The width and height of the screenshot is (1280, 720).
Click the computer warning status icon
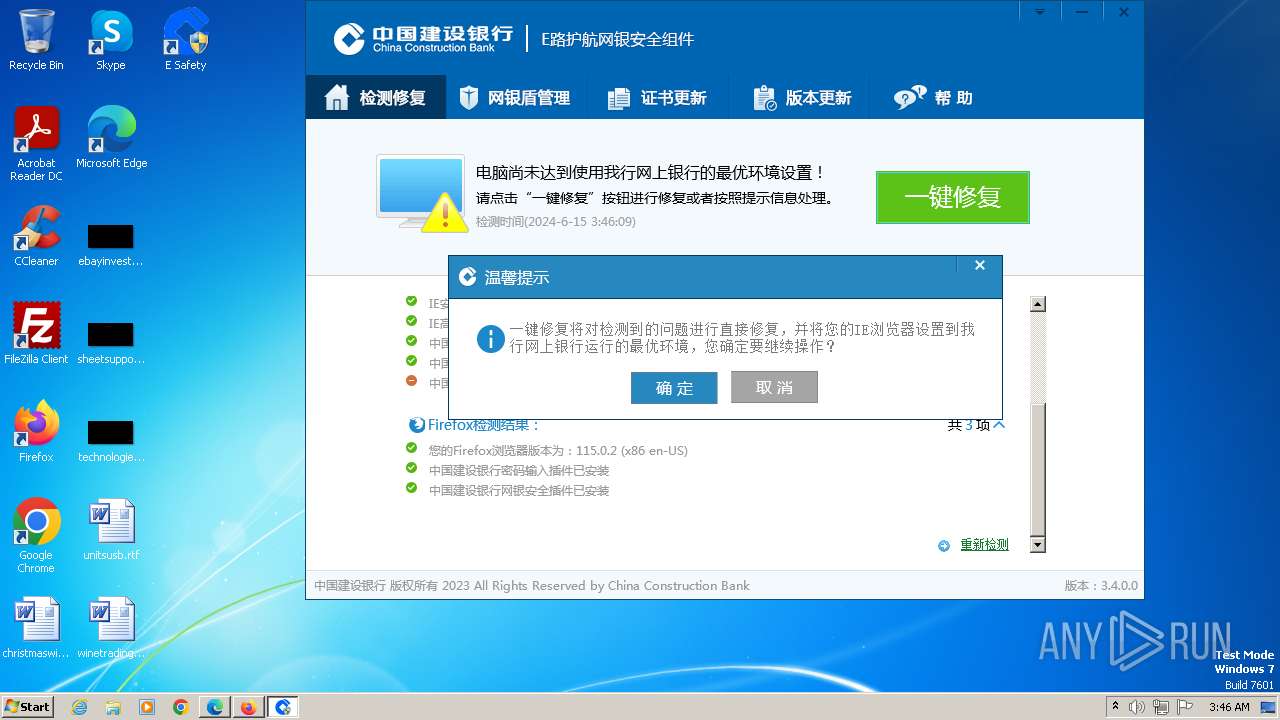click(x=422, y=193)
